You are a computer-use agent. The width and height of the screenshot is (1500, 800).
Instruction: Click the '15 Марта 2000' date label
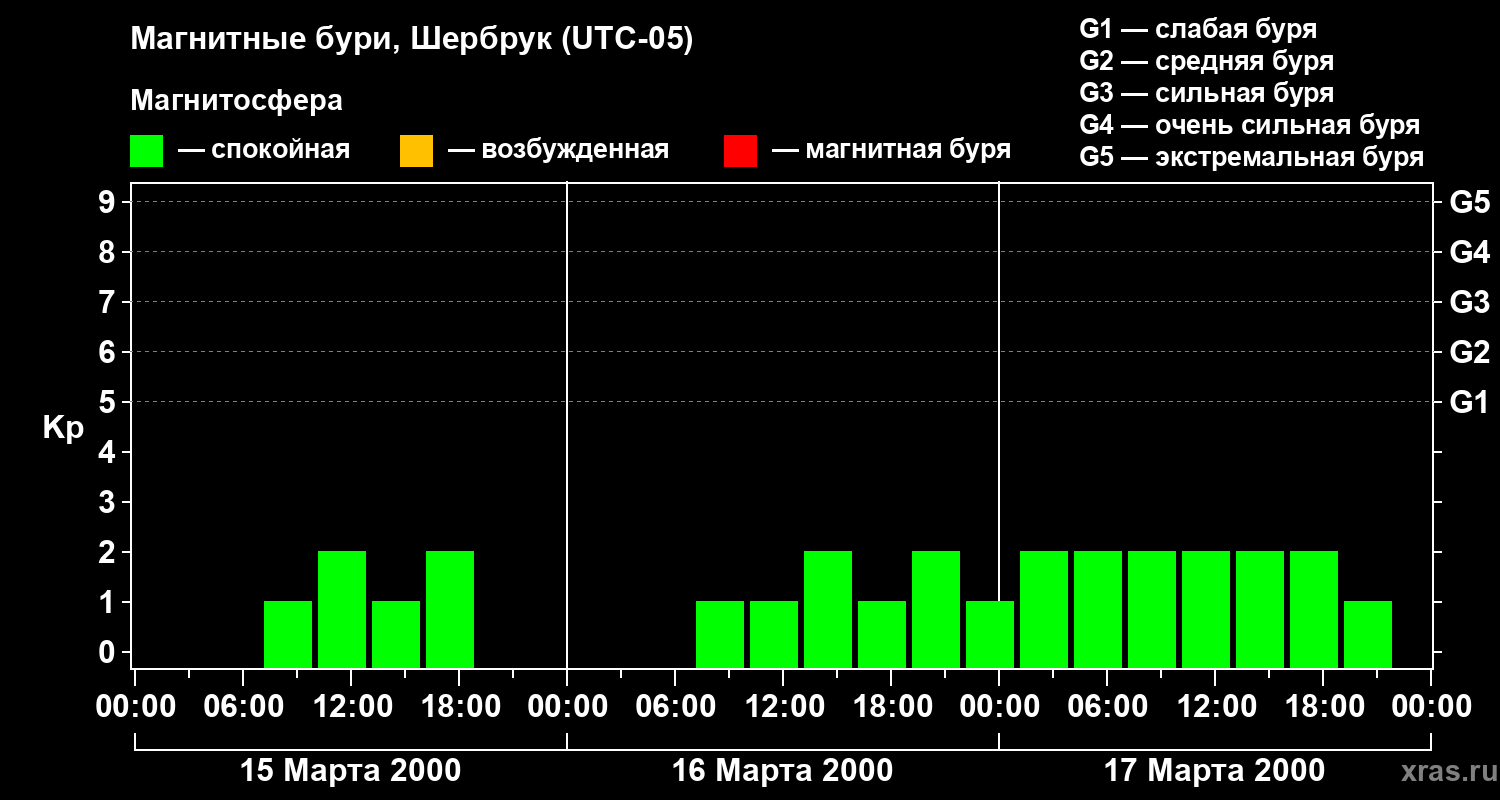pyautogui.click(x=351, y=770)
